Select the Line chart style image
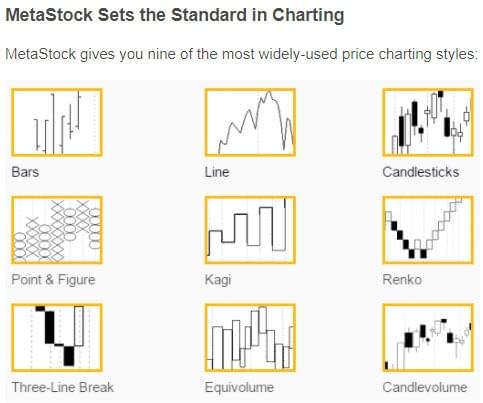483x403 pixels. (x=250, y=122)
